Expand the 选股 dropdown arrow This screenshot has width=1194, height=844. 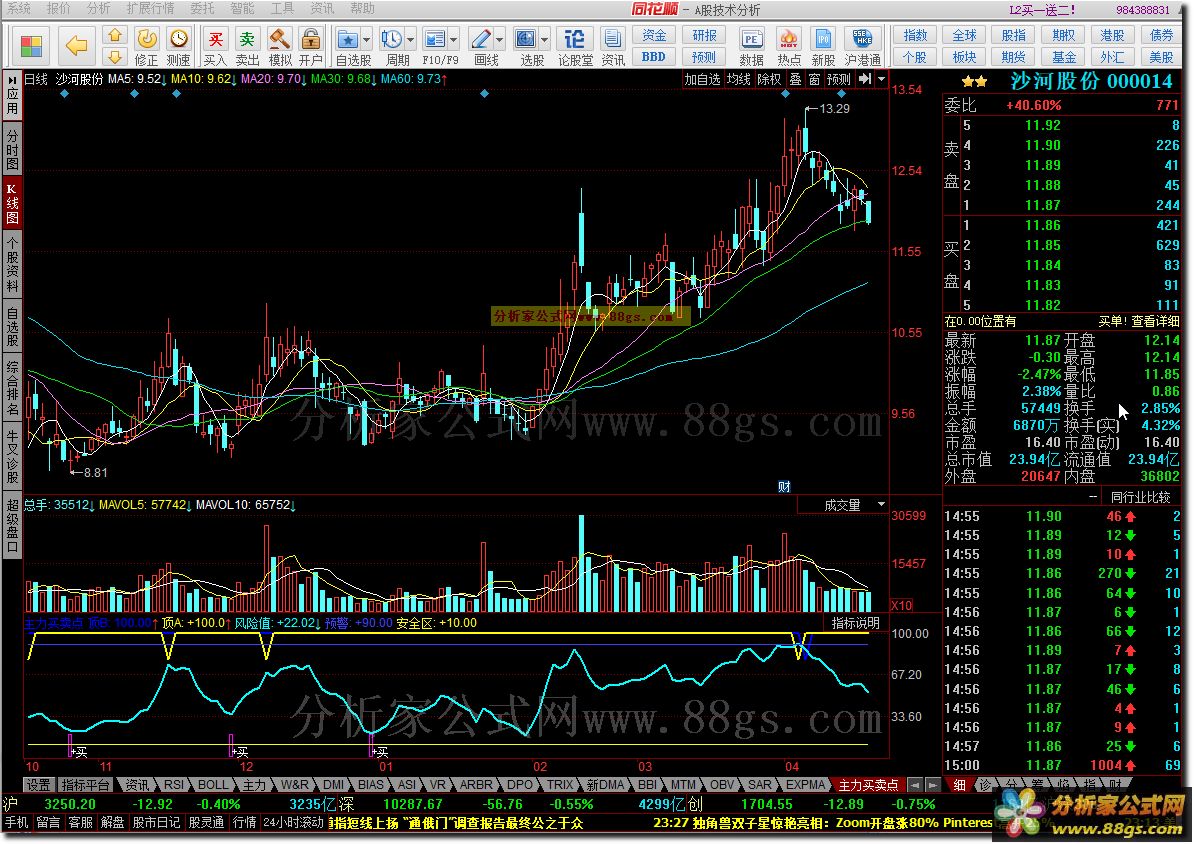coord(545,39)
